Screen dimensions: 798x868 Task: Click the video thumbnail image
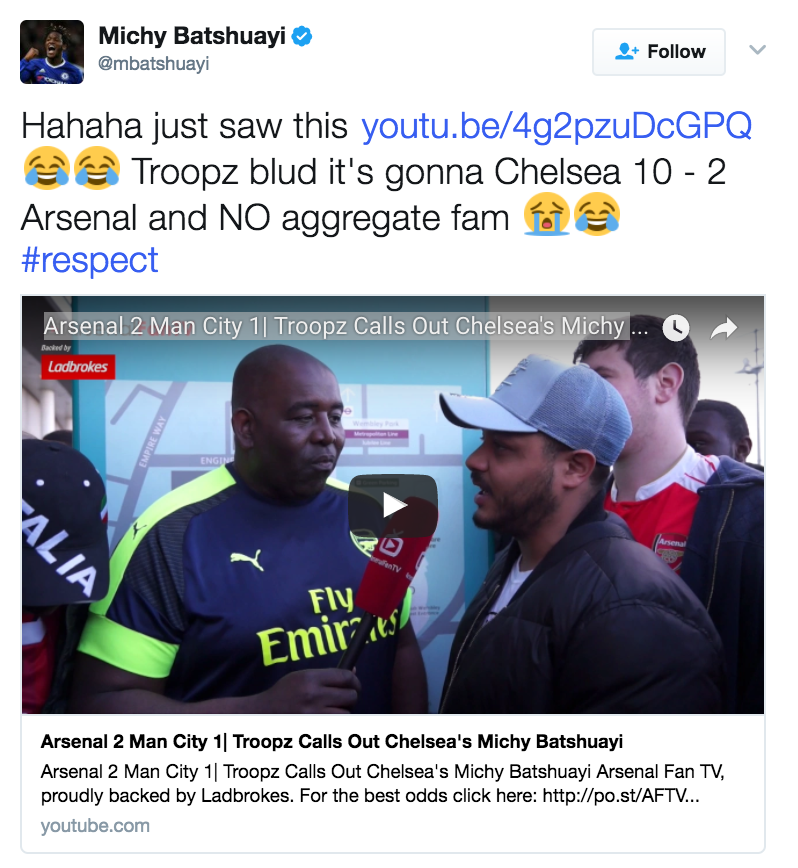[x=393, y=505]
